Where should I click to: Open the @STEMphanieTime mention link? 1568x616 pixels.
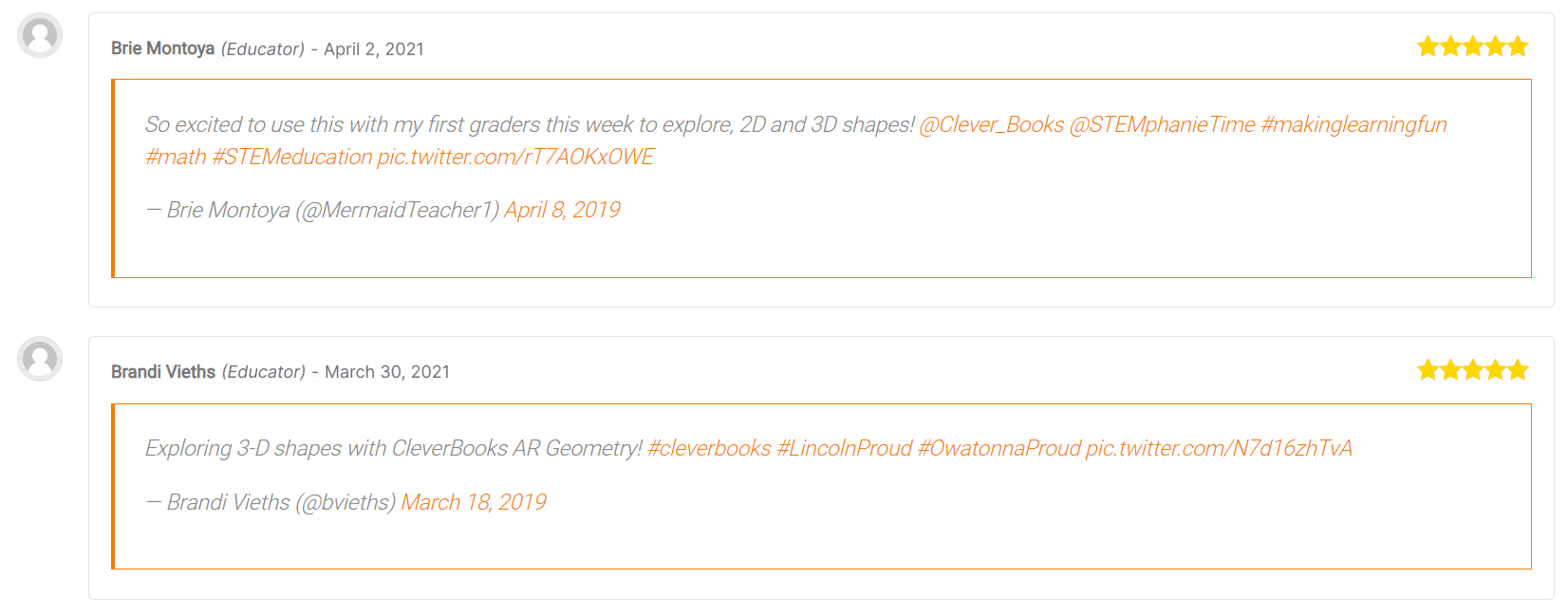point(1163,124)
